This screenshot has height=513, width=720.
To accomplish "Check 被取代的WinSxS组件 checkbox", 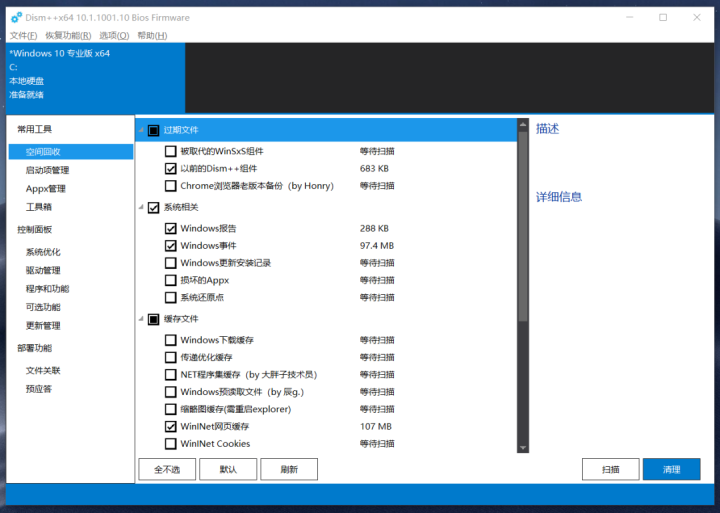I will (170, 151).
